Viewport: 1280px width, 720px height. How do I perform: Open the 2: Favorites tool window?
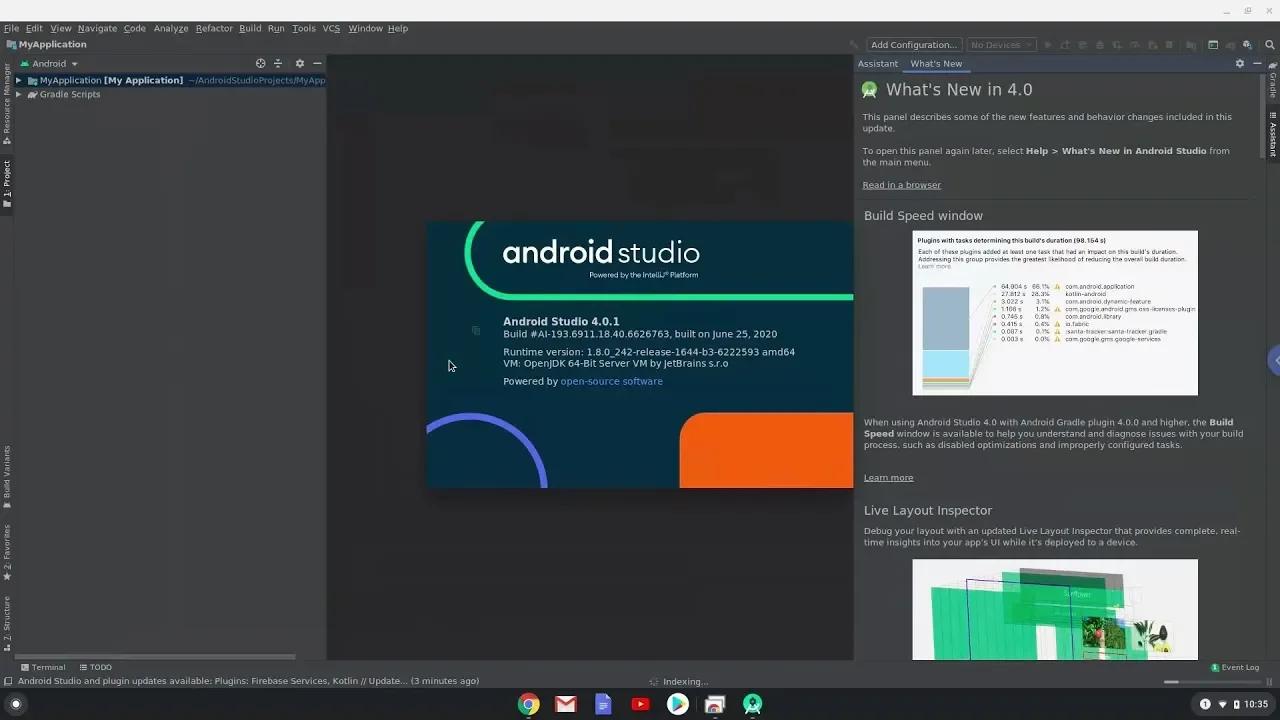[x=6, y=552]
